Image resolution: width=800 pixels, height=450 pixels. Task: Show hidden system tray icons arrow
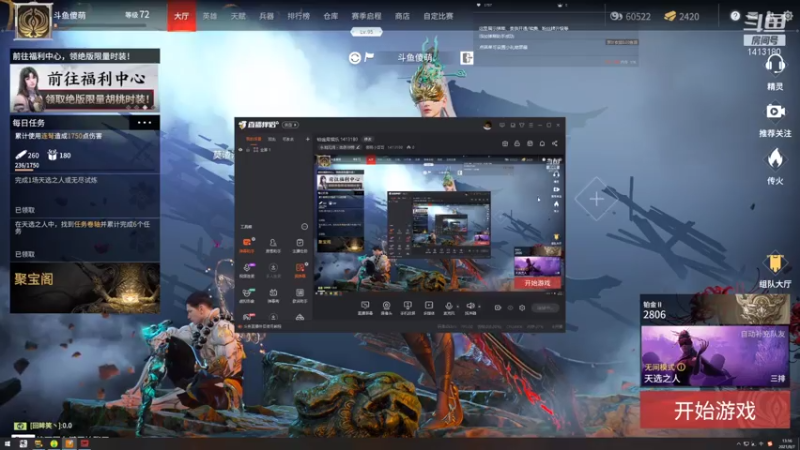pos(738,444)
